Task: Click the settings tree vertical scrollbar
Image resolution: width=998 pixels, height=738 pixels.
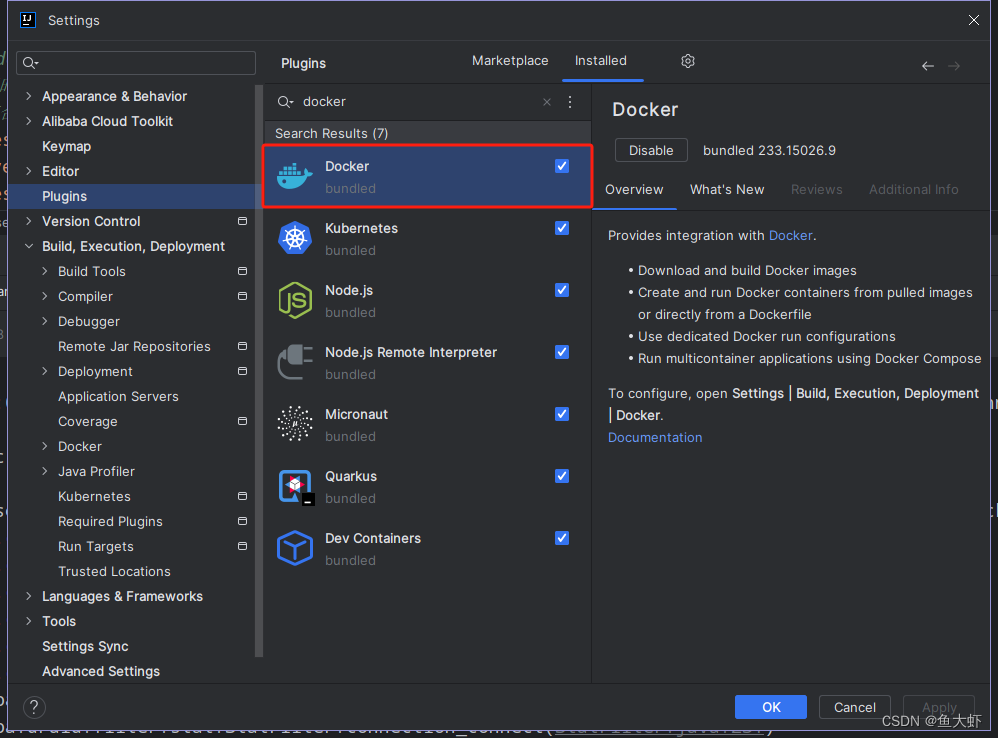Action: [x=259, y=371]
